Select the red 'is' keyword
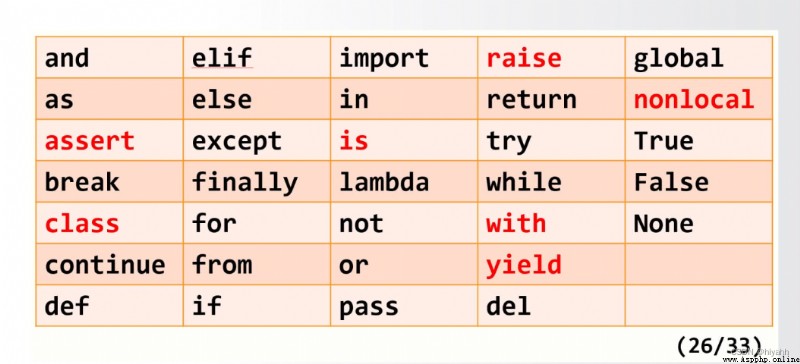 pyautogui.click(x=354, y=140)
